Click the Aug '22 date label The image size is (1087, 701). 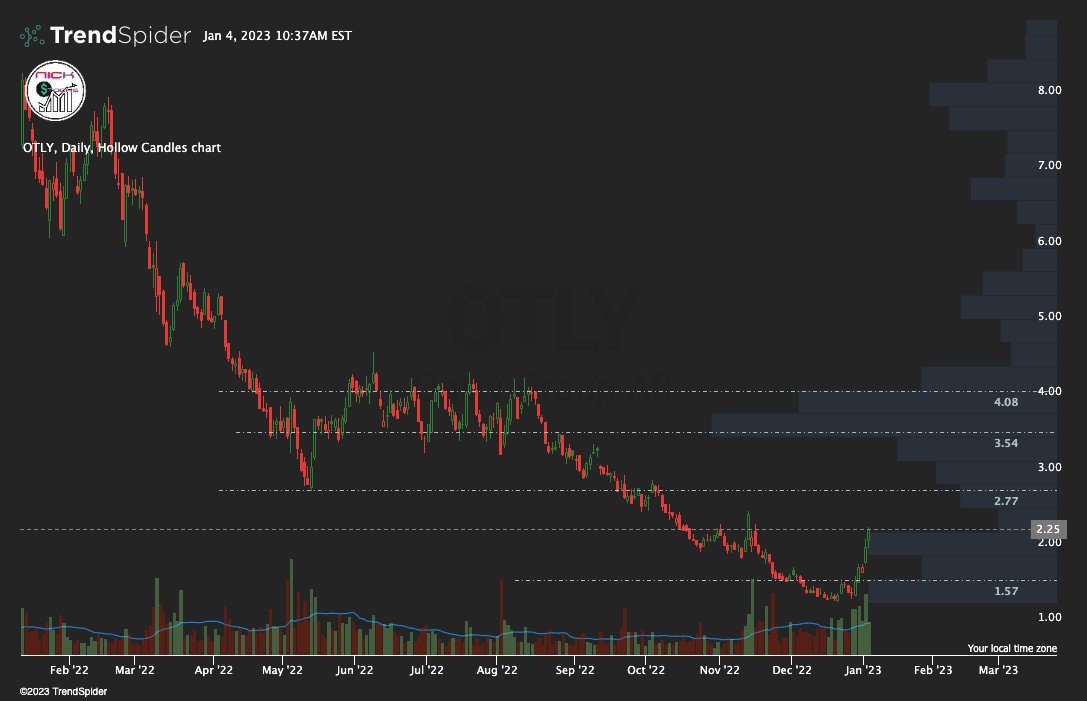[497, 670]
